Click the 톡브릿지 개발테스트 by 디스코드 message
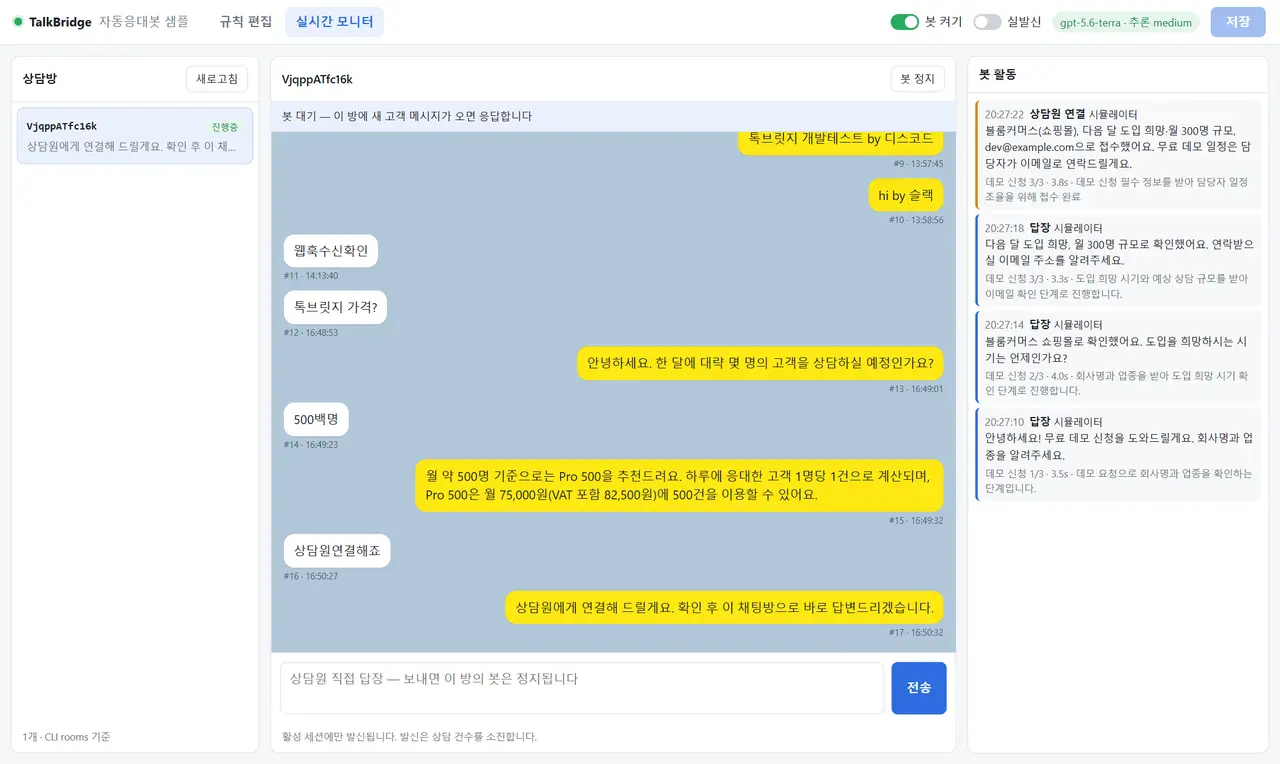The image size is (1280, 764). coord(840,140)
